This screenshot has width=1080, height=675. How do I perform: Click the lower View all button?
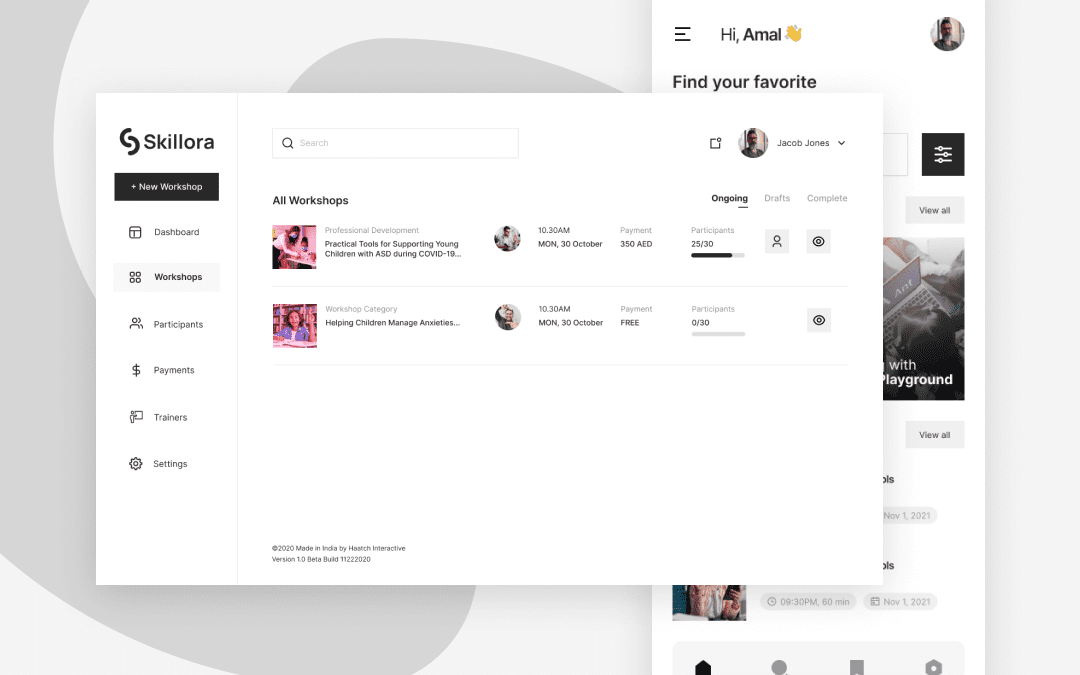[935, 435]
